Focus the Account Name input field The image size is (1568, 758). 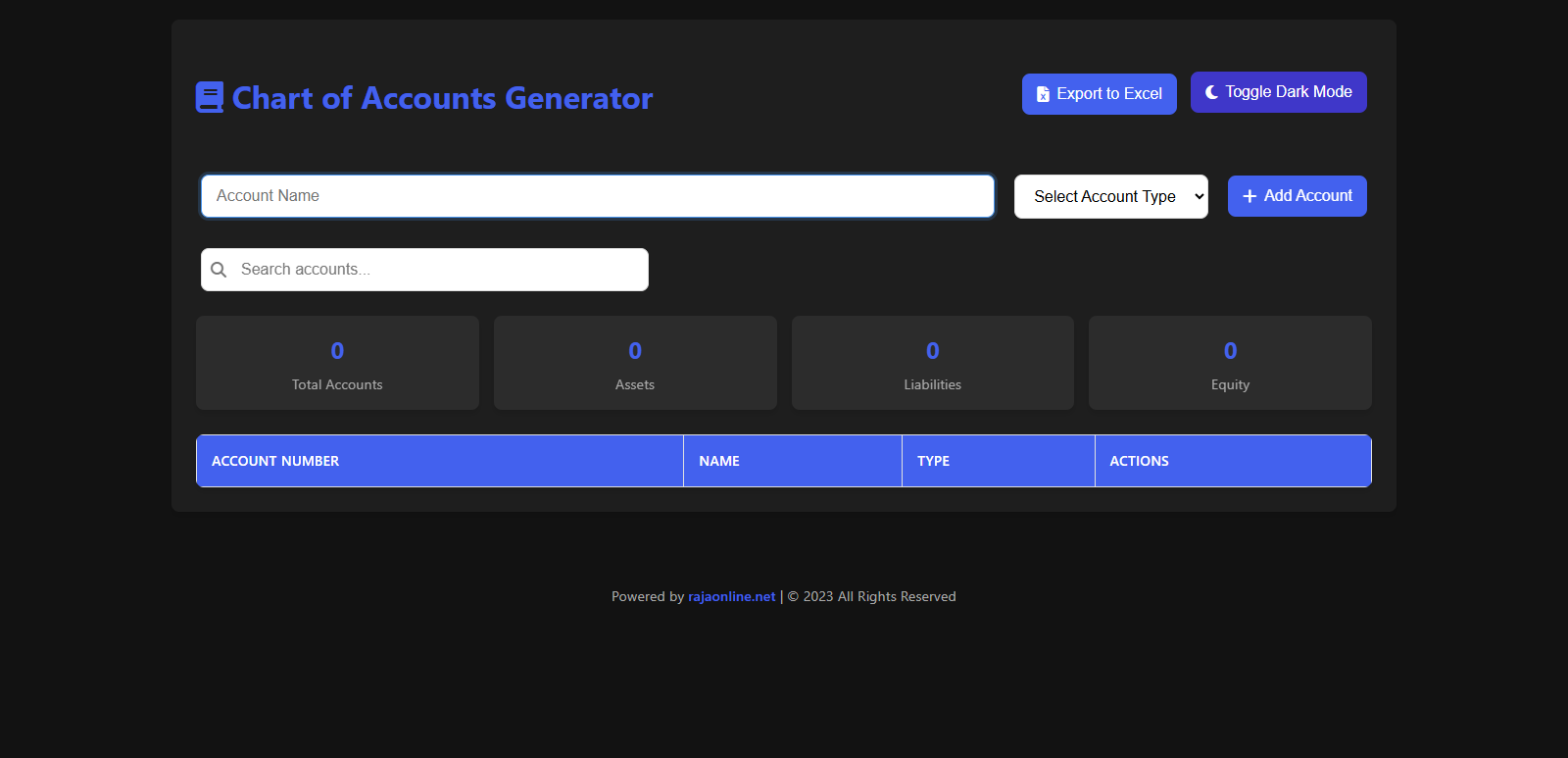point(598,196)
